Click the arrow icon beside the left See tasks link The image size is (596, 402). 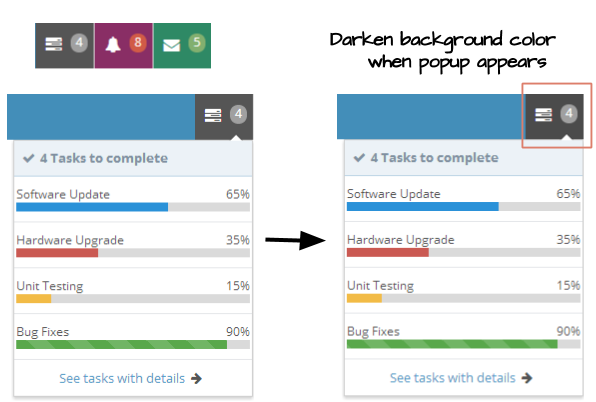[x=196, y=378]
